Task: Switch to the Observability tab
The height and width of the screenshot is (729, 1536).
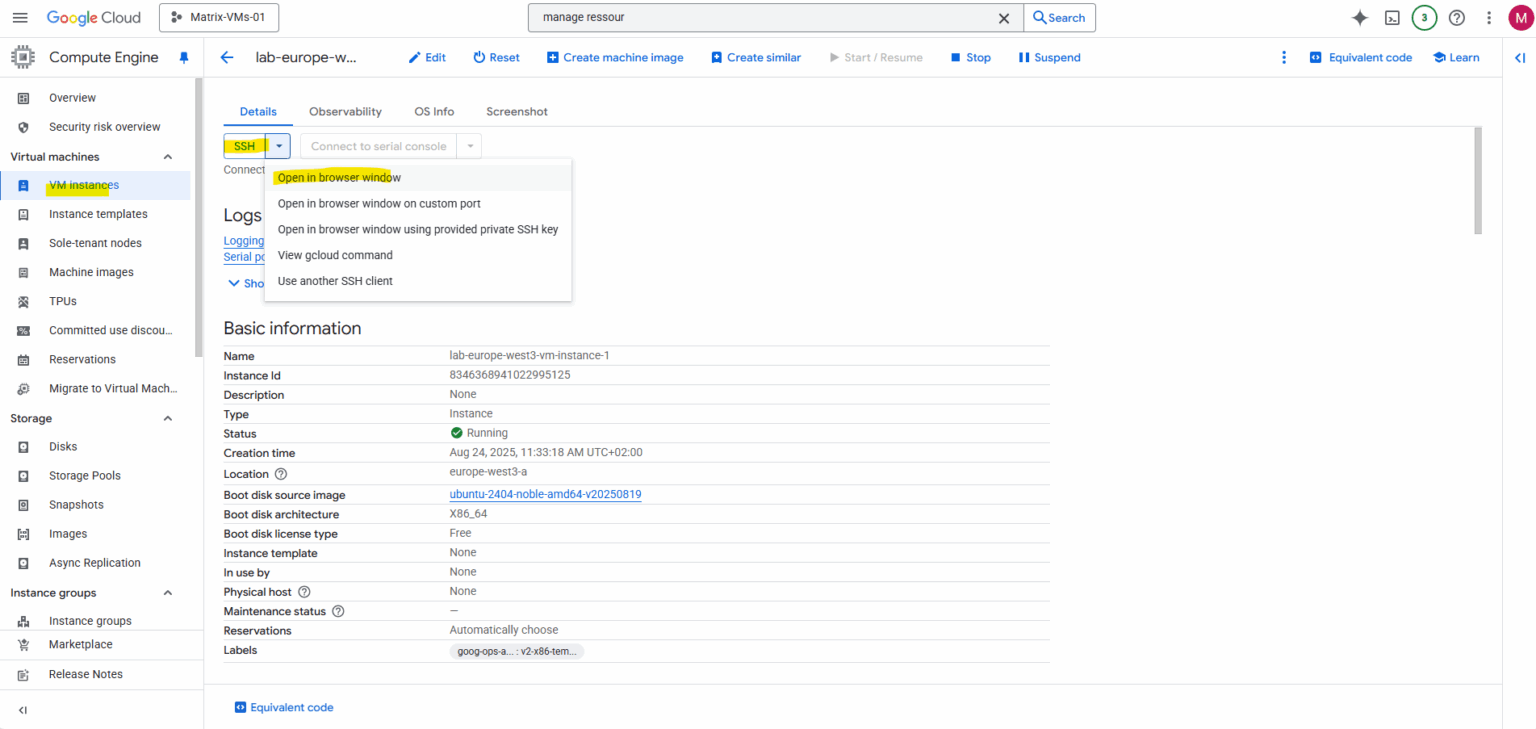Action: pyautogui.click(x=345, y=111)
